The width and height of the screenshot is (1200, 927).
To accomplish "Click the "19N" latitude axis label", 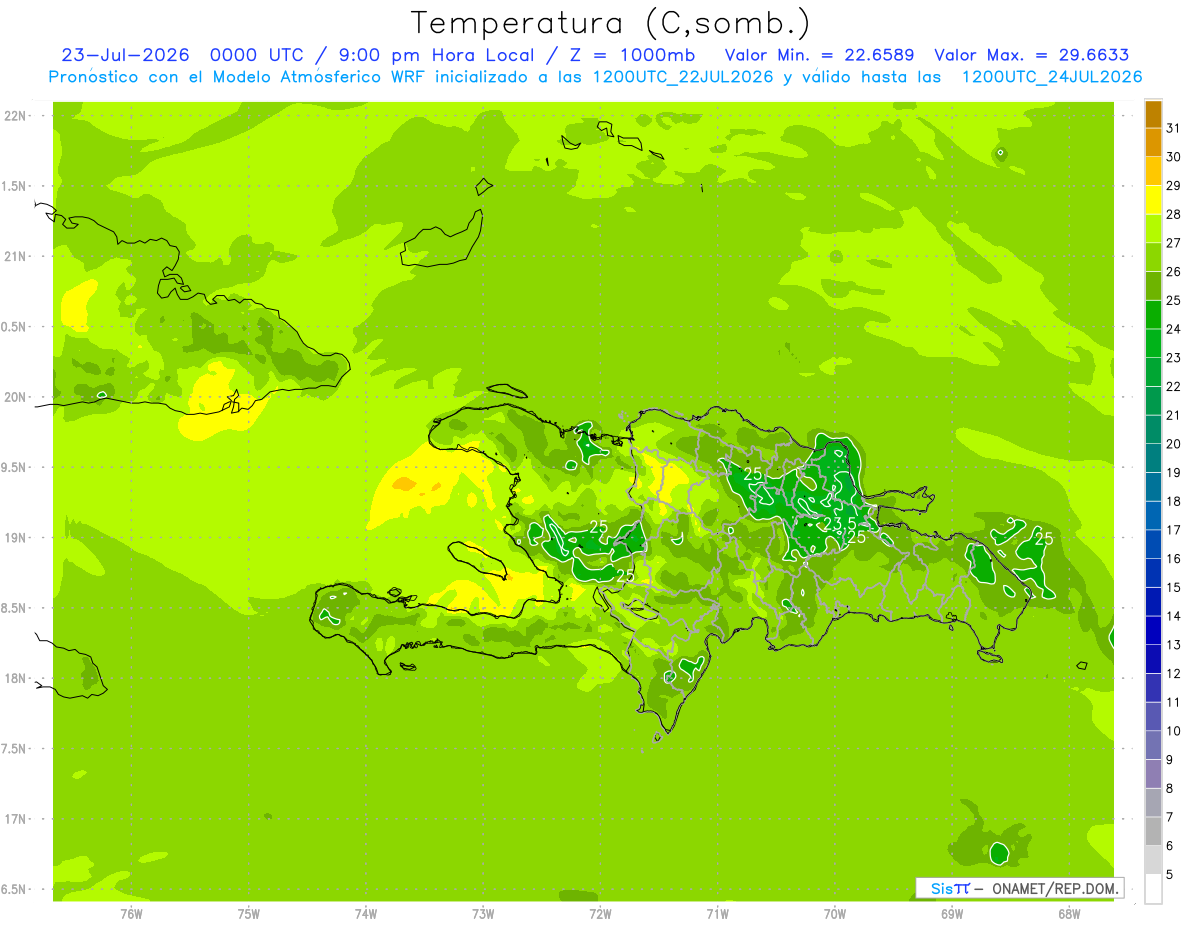I will tap(17, 538).
